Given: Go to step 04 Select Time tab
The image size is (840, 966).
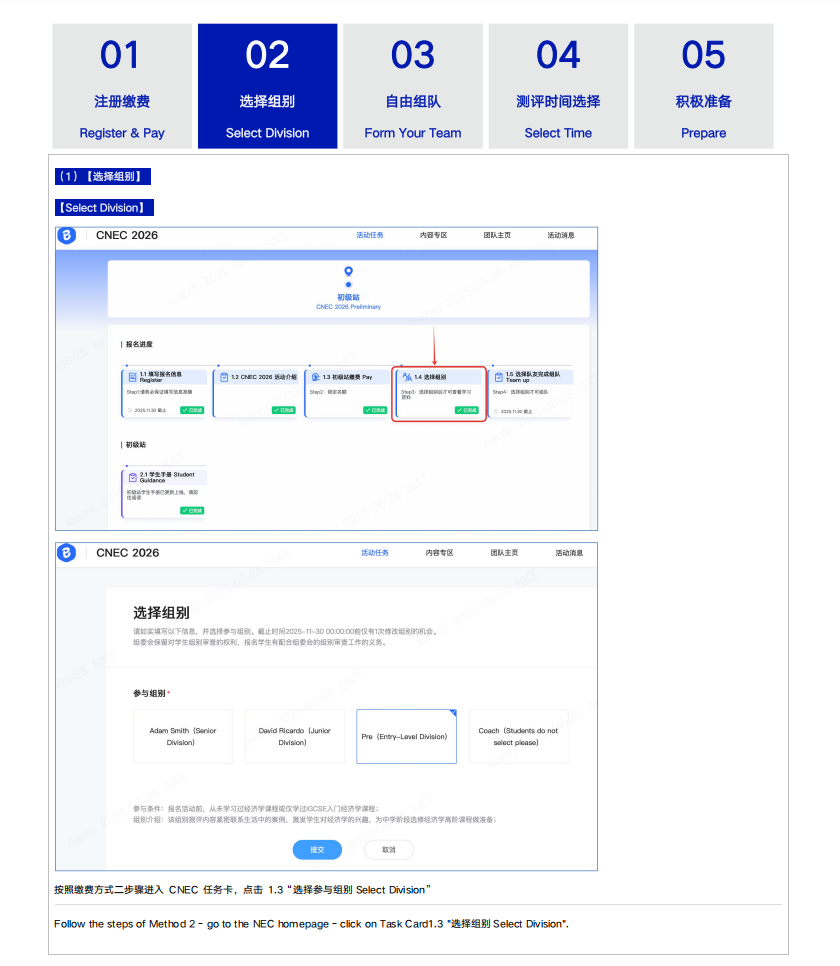Looking at the screenshot, I should click(x=558, y=87).
